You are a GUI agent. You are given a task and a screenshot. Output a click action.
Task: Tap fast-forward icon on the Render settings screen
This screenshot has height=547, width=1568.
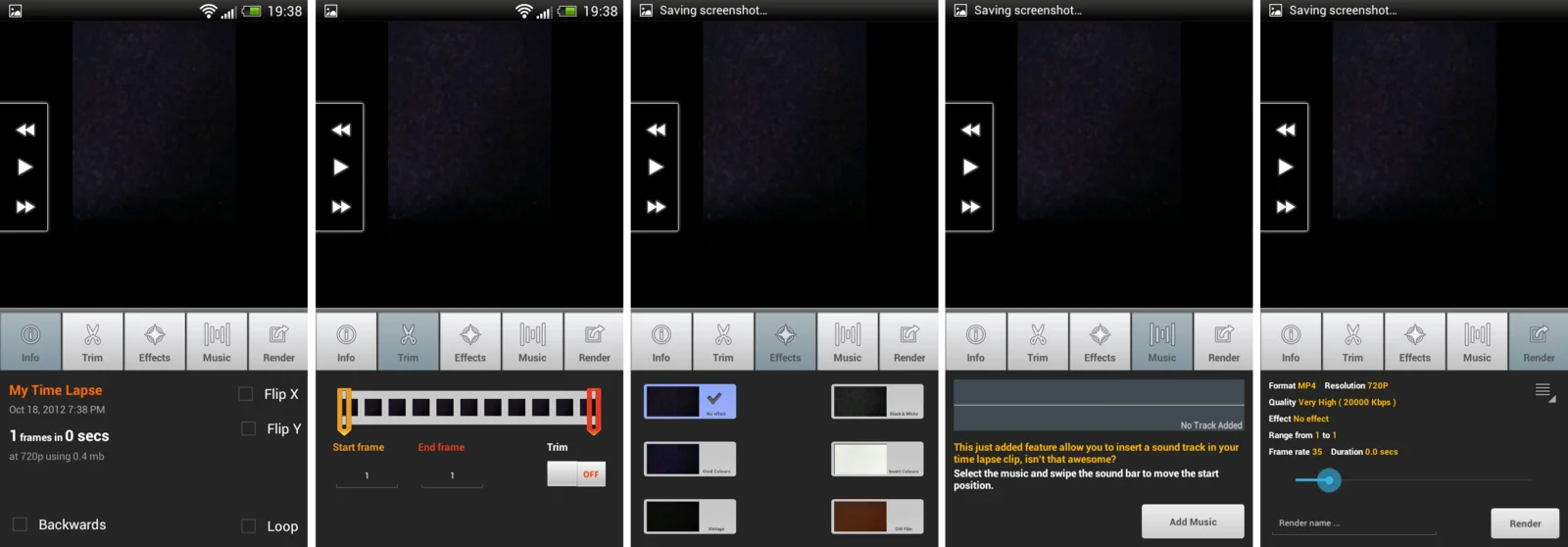click(x=1285, y=207)
